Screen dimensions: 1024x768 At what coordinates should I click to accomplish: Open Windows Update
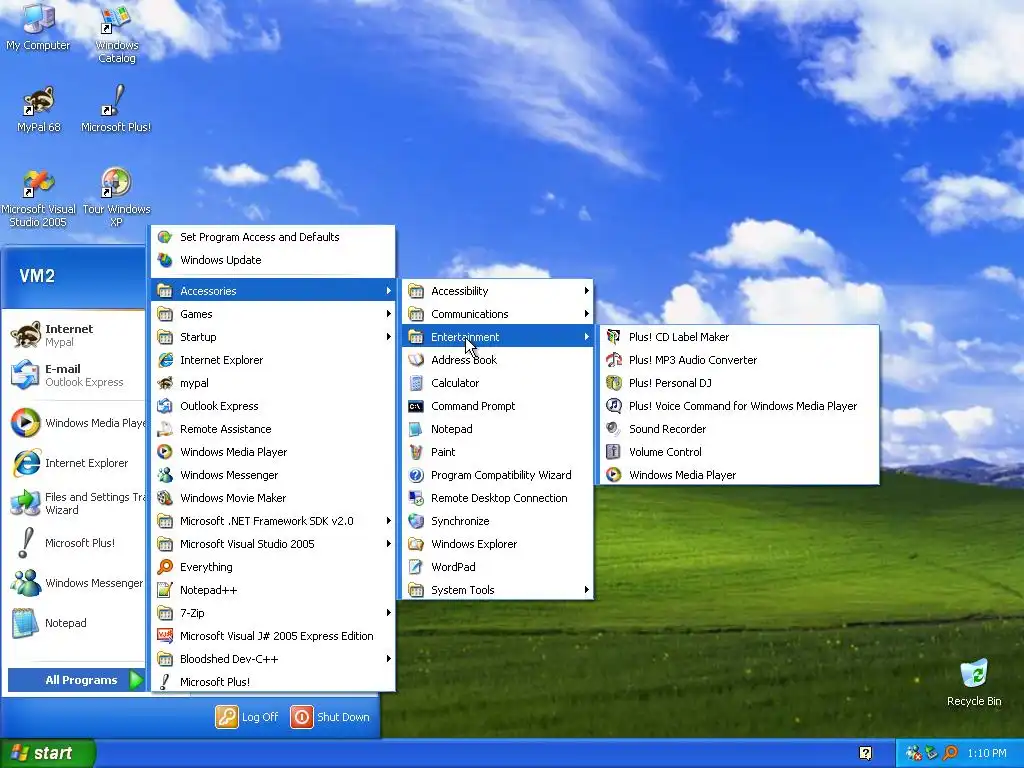[x=273, y=260]
